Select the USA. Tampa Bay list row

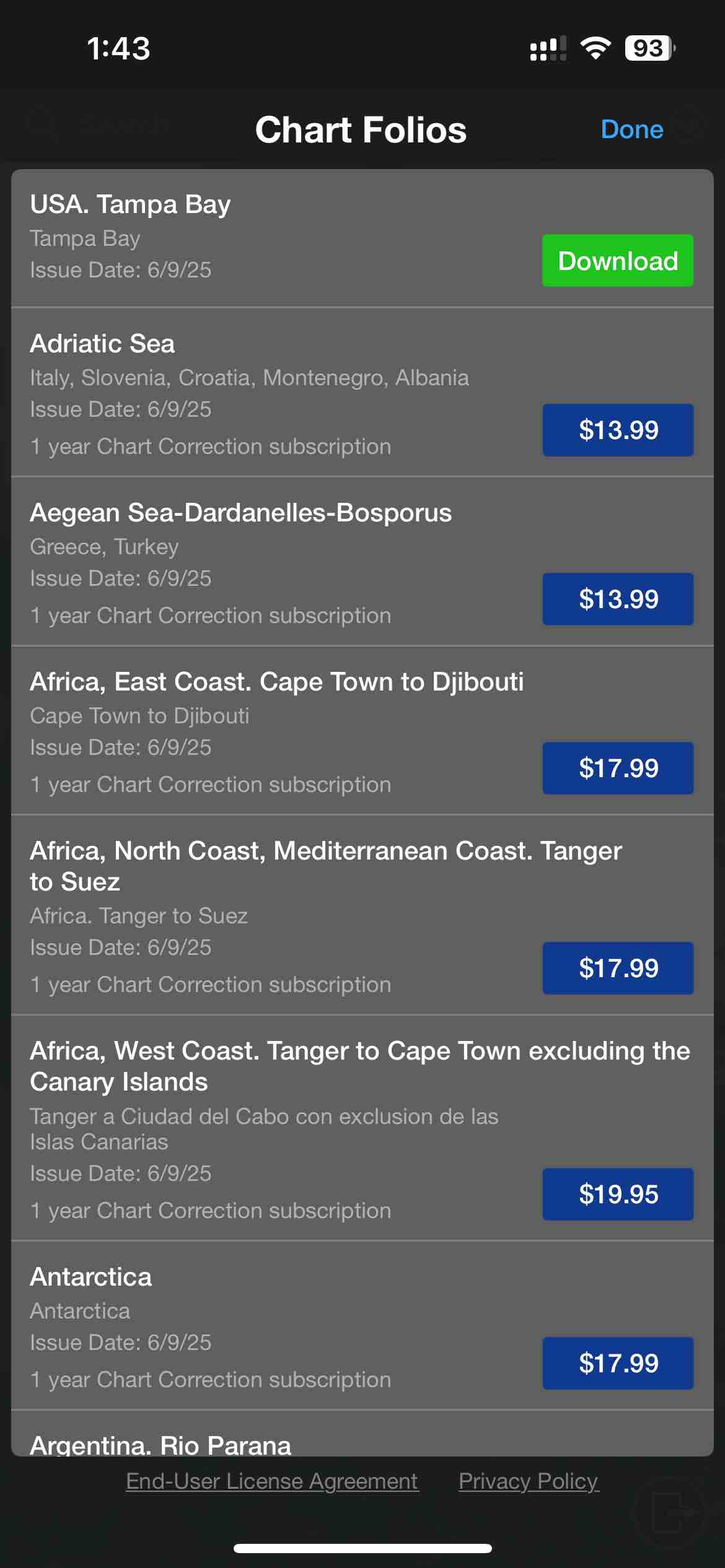pyautogui.click(x=362, y=238)
